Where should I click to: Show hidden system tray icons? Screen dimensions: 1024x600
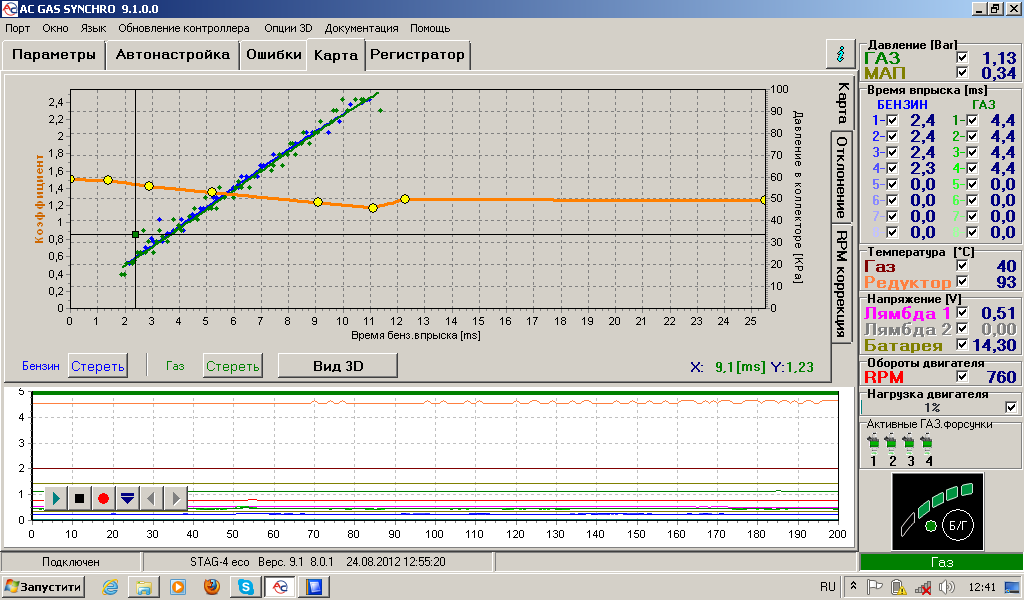pos(853,586)
